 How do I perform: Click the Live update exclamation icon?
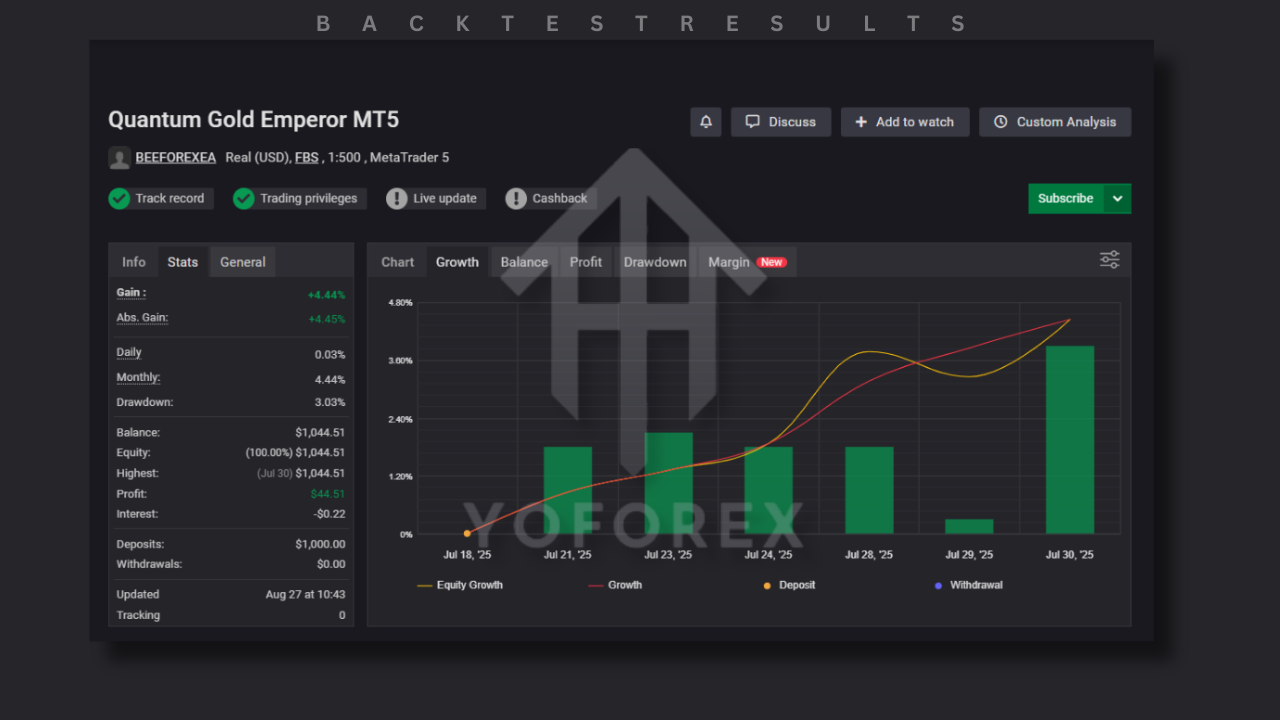click(x=397, y=198)
